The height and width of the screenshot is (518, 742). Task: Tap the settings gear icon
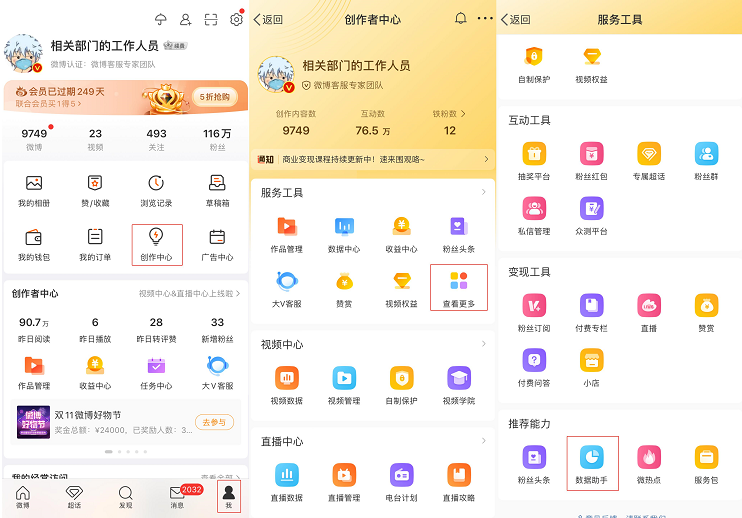pyautogui.click(x=236, y=19)
